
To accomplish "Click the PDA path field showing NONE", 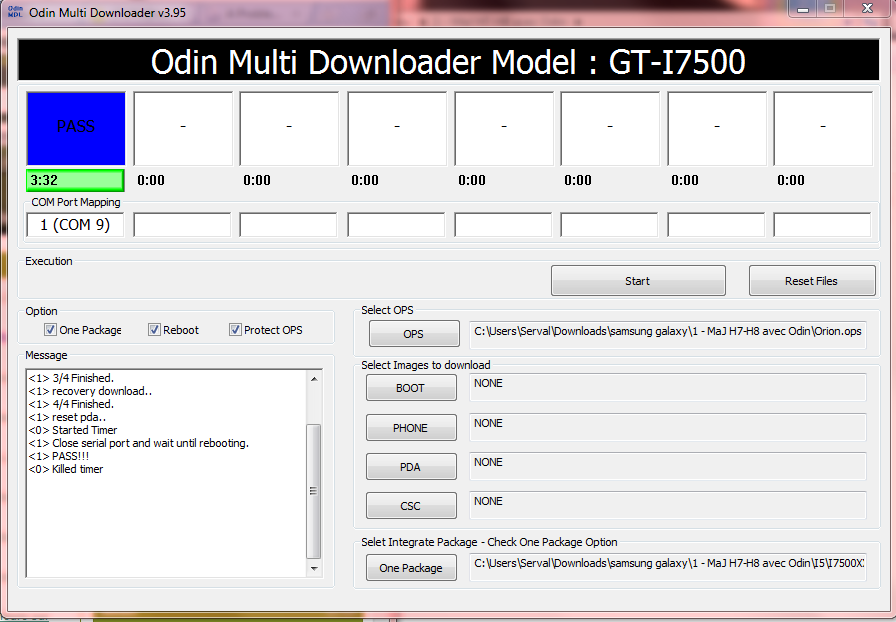I will 667,466.
